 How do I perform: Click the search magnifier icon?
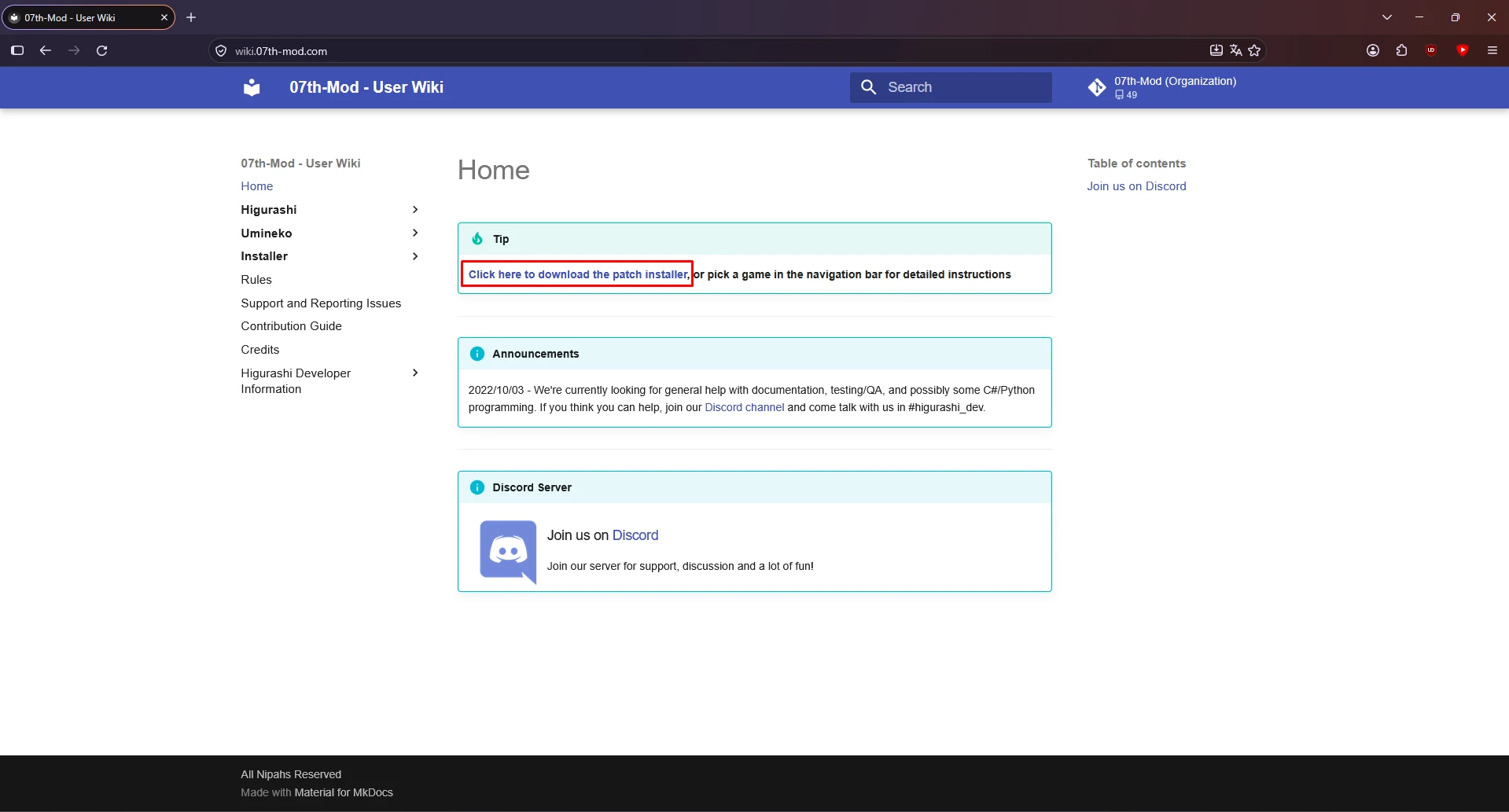[x=868, y=87]
